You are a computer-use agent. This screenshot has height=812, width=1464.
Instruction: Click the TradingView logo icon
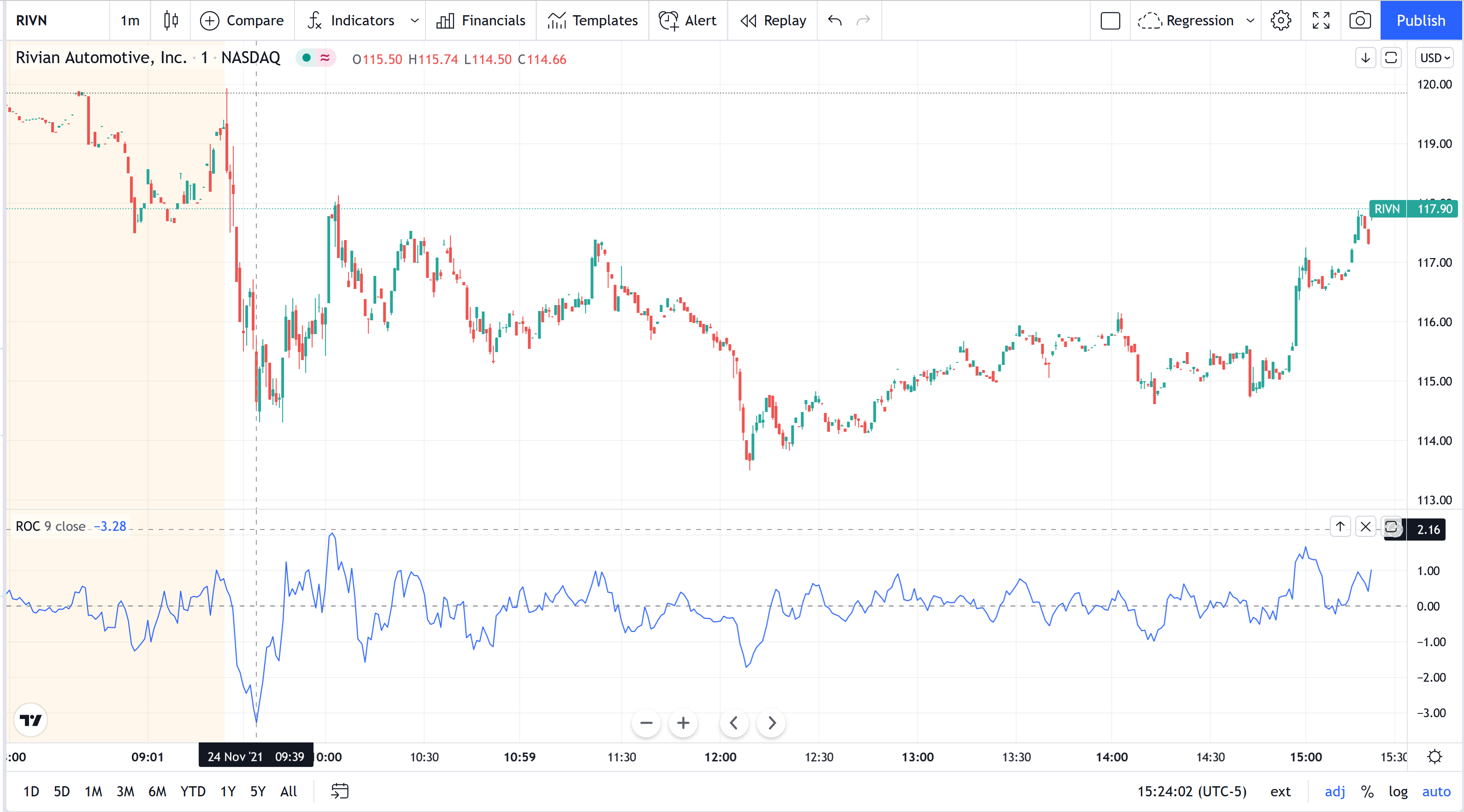(x=31, y=720)
